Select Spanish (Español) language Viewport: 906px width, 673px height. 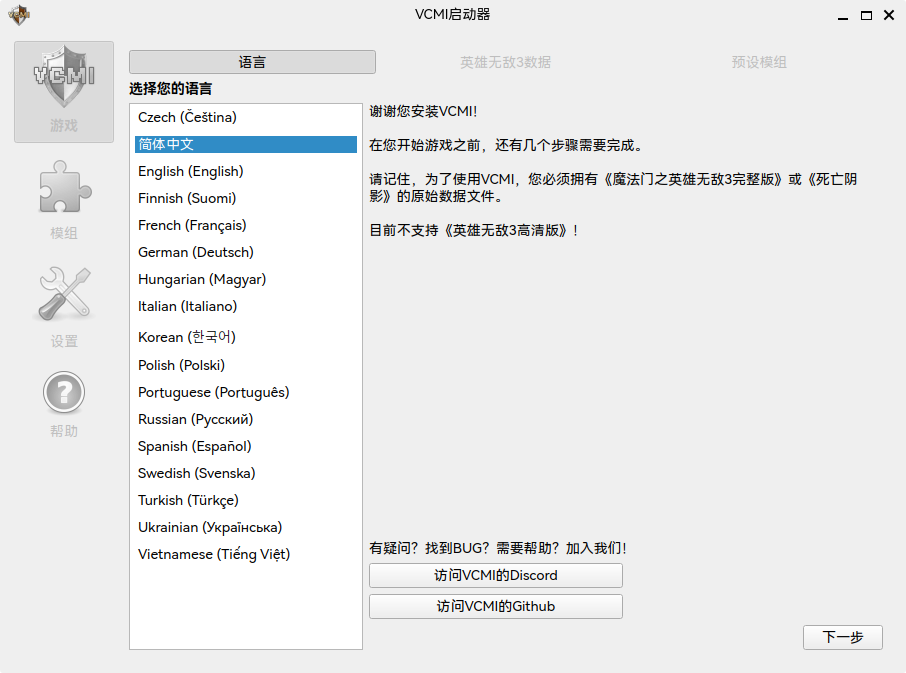(246, 447)
